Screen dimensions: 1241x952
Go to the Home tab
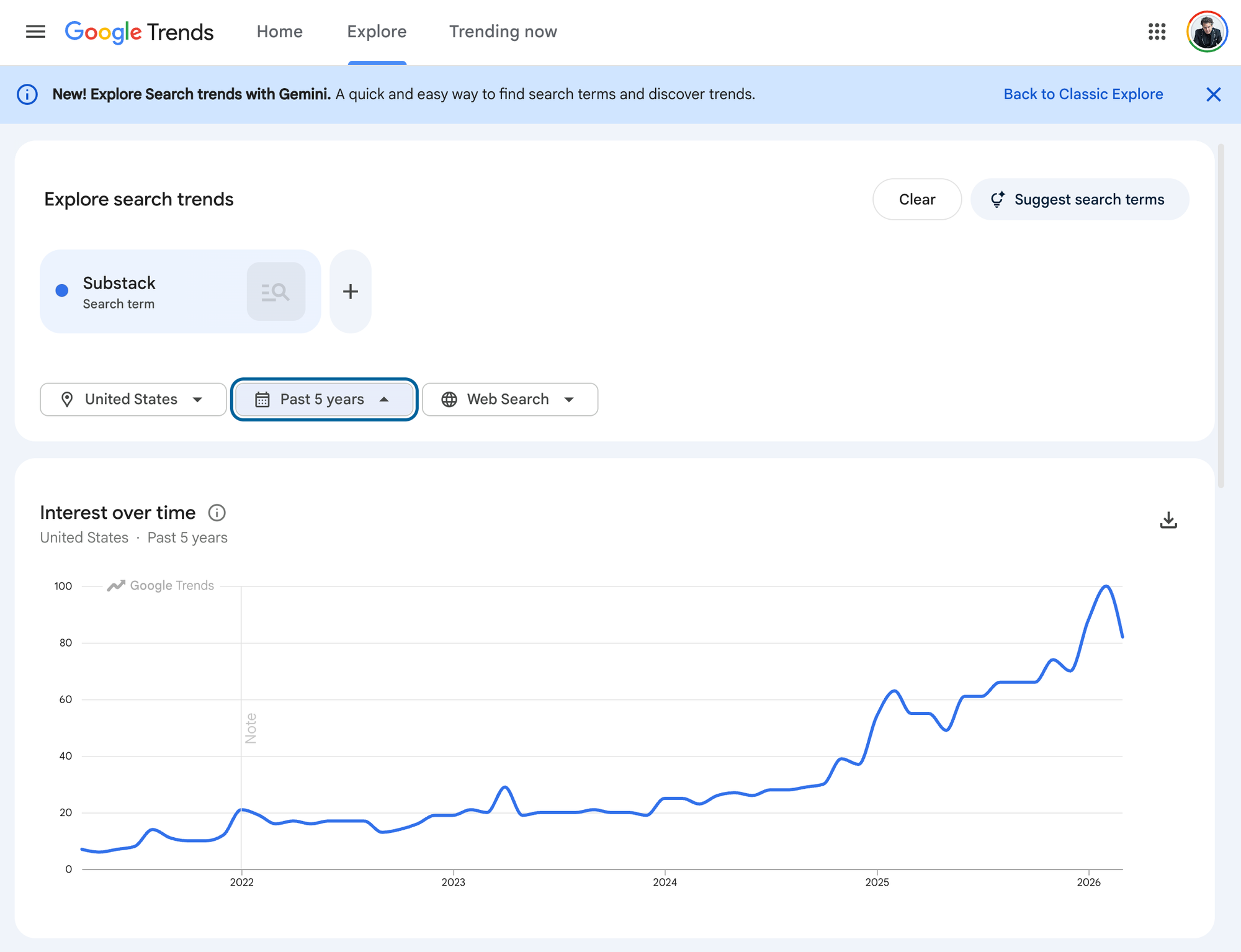[x=280, y=32]
